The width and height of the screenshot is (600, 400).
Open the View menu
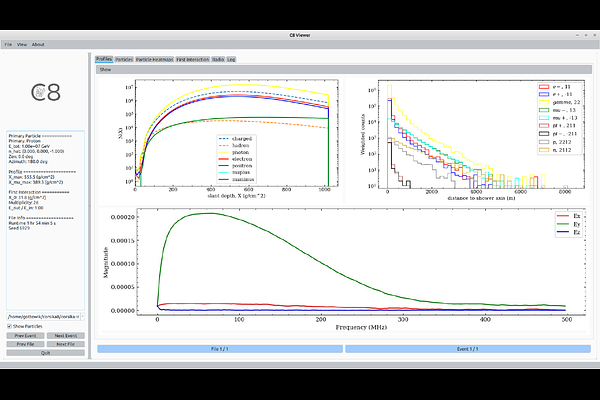pos(22,45)
